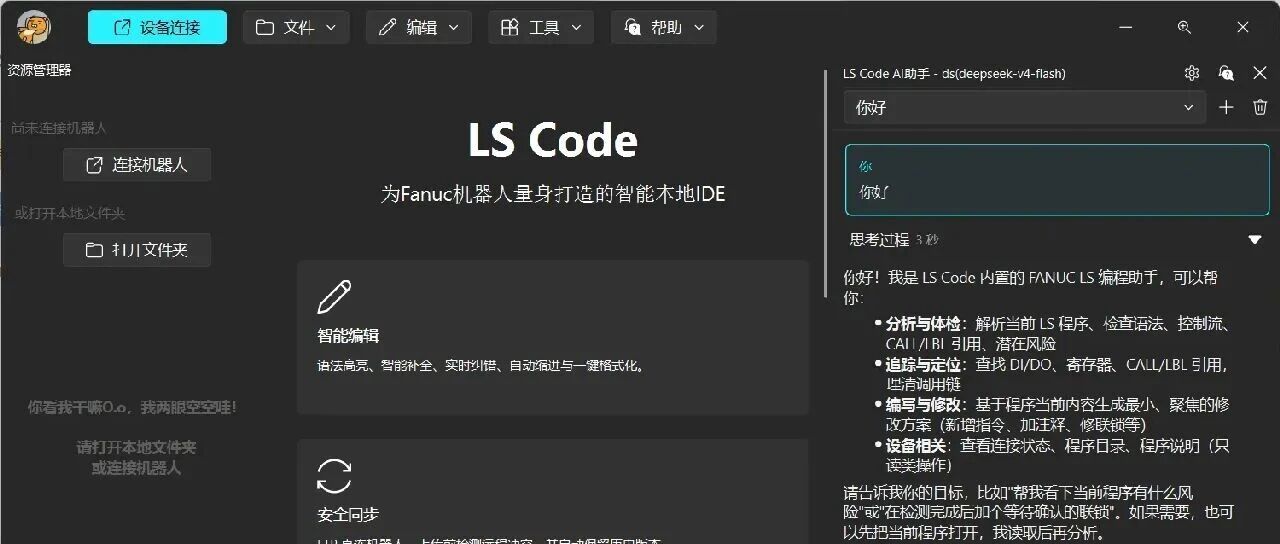Expand the 工具 menu chevron arrow
Viewport: 1280px width, 544px height.
(x=575, y=28)
